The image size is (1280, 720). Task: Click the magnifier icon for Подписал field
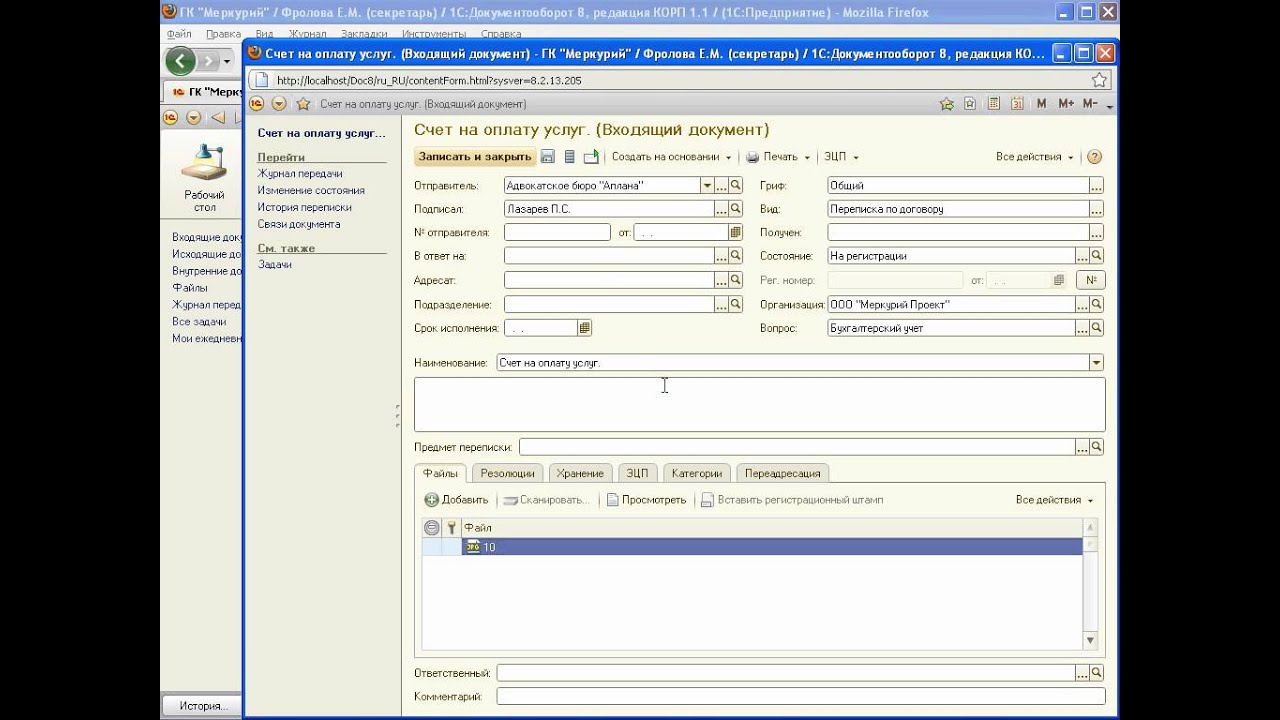point(736,209)
